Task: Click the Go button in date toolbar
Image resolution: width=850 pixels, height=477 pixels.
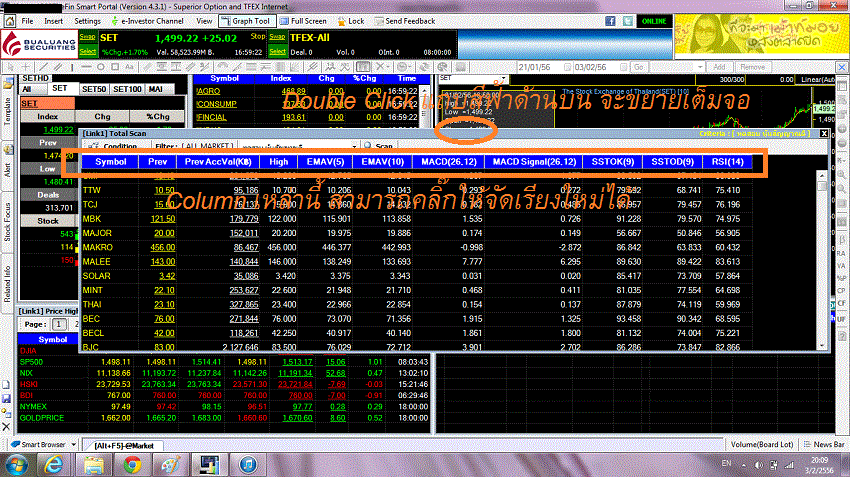Action: [639, 67]
